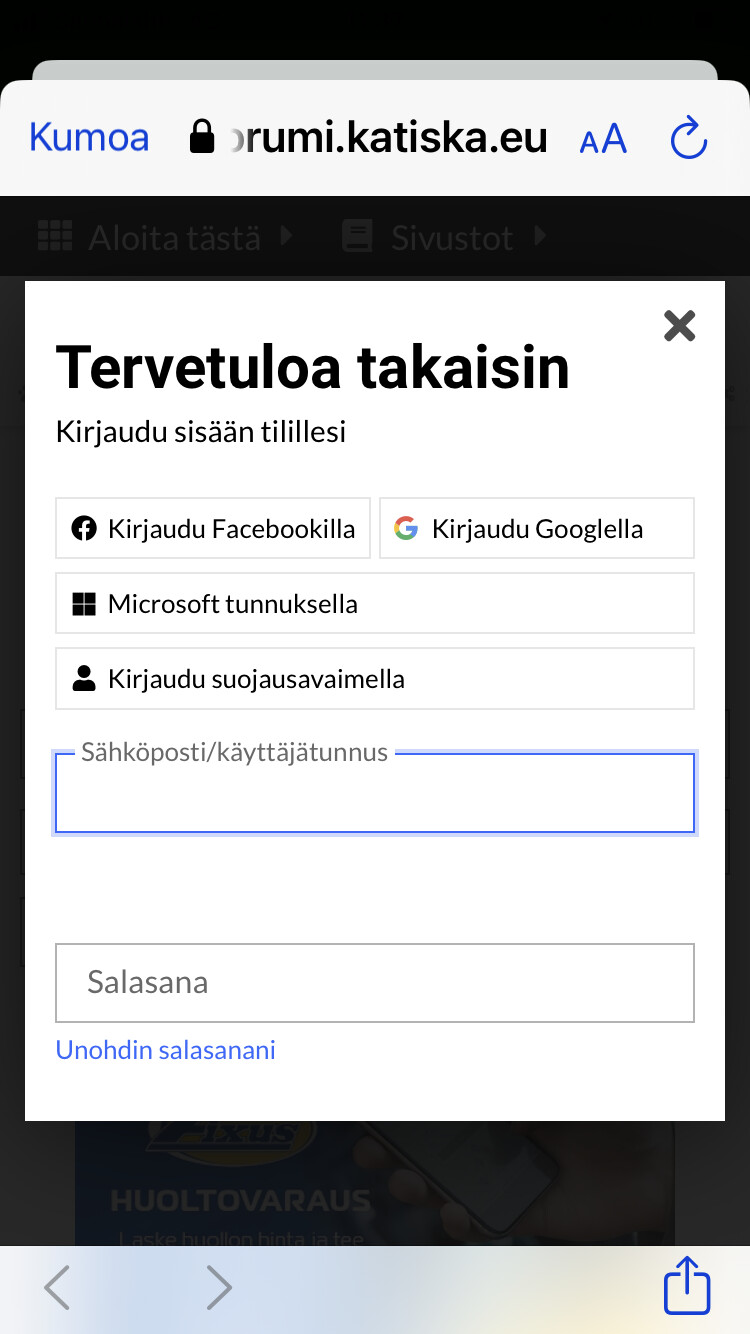Click Kirjaudu Googlella button
This screenshot has width=750, height=1334.
[x=537, y=528]
